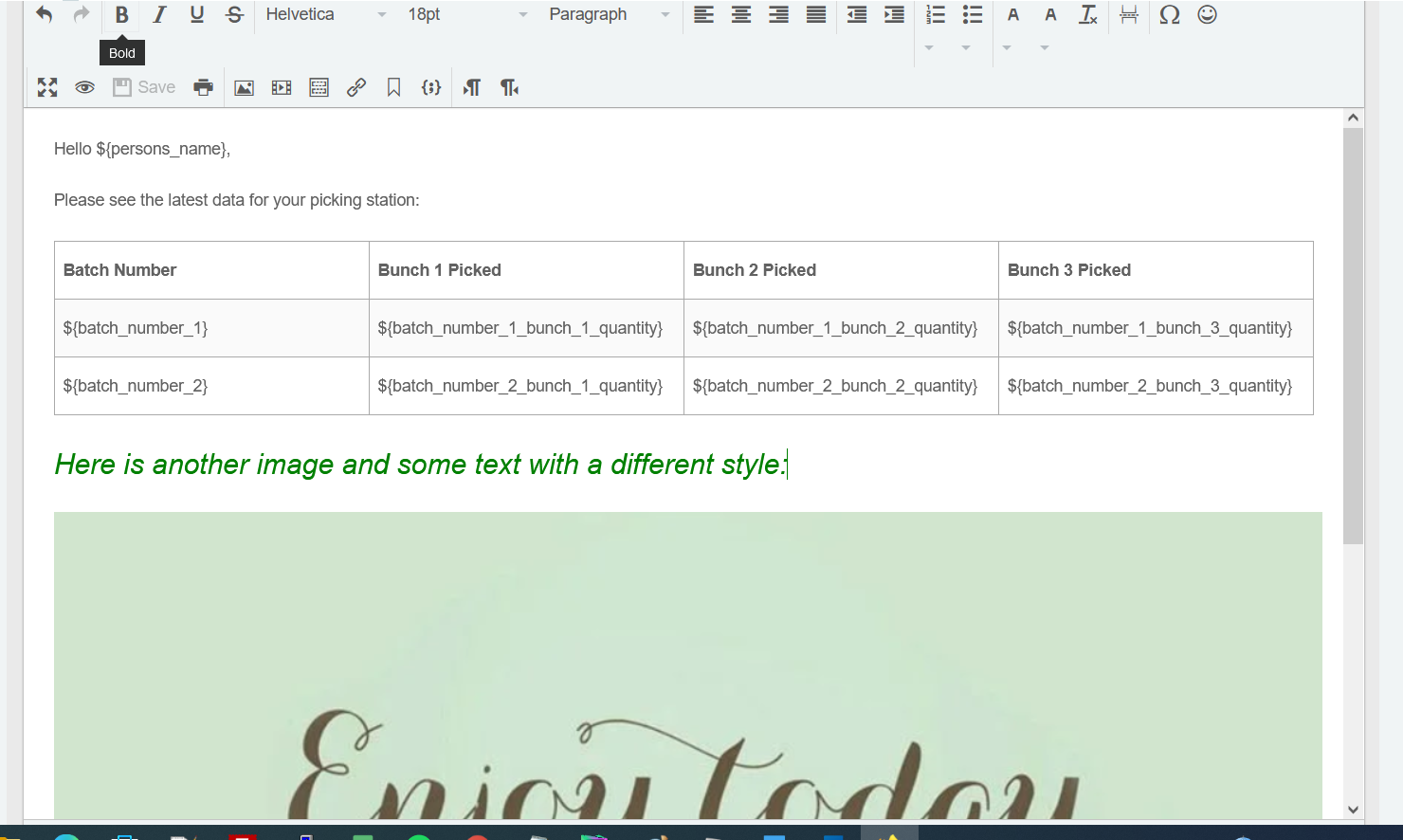Open the background color picker arrow

[1045, 47]
